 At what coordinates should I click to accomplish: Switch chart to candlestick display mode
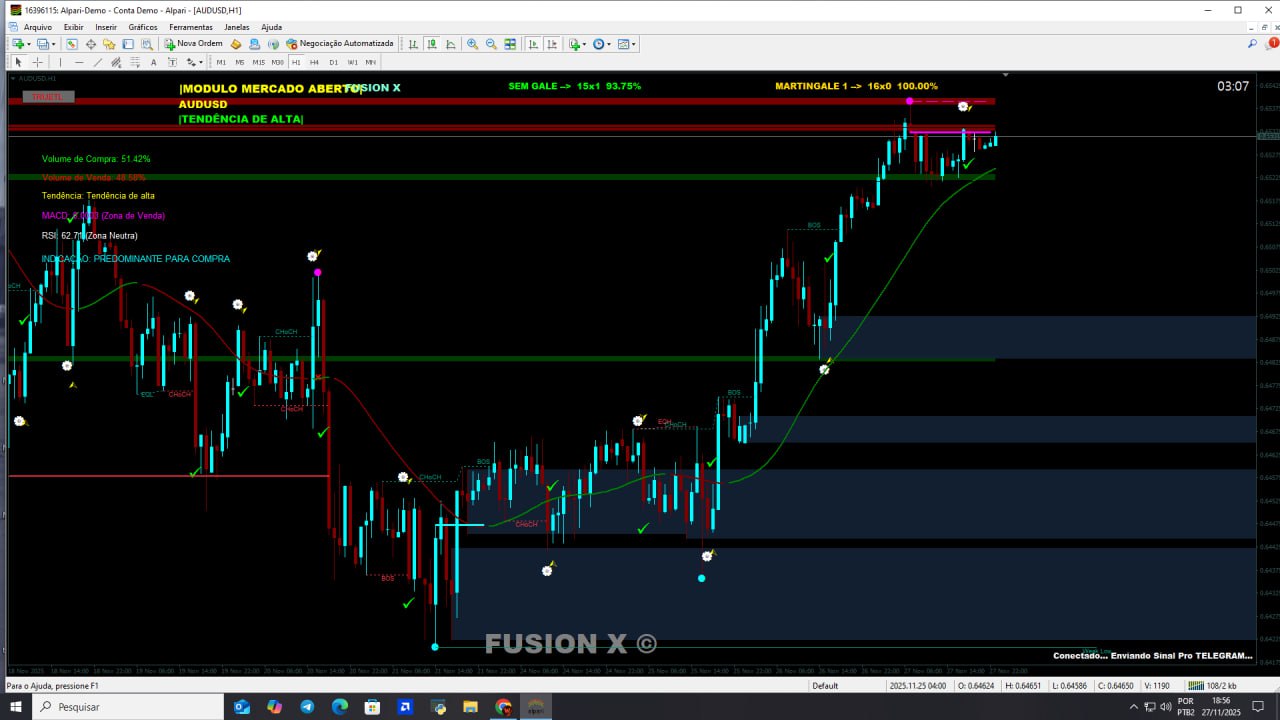click(431, 44)
